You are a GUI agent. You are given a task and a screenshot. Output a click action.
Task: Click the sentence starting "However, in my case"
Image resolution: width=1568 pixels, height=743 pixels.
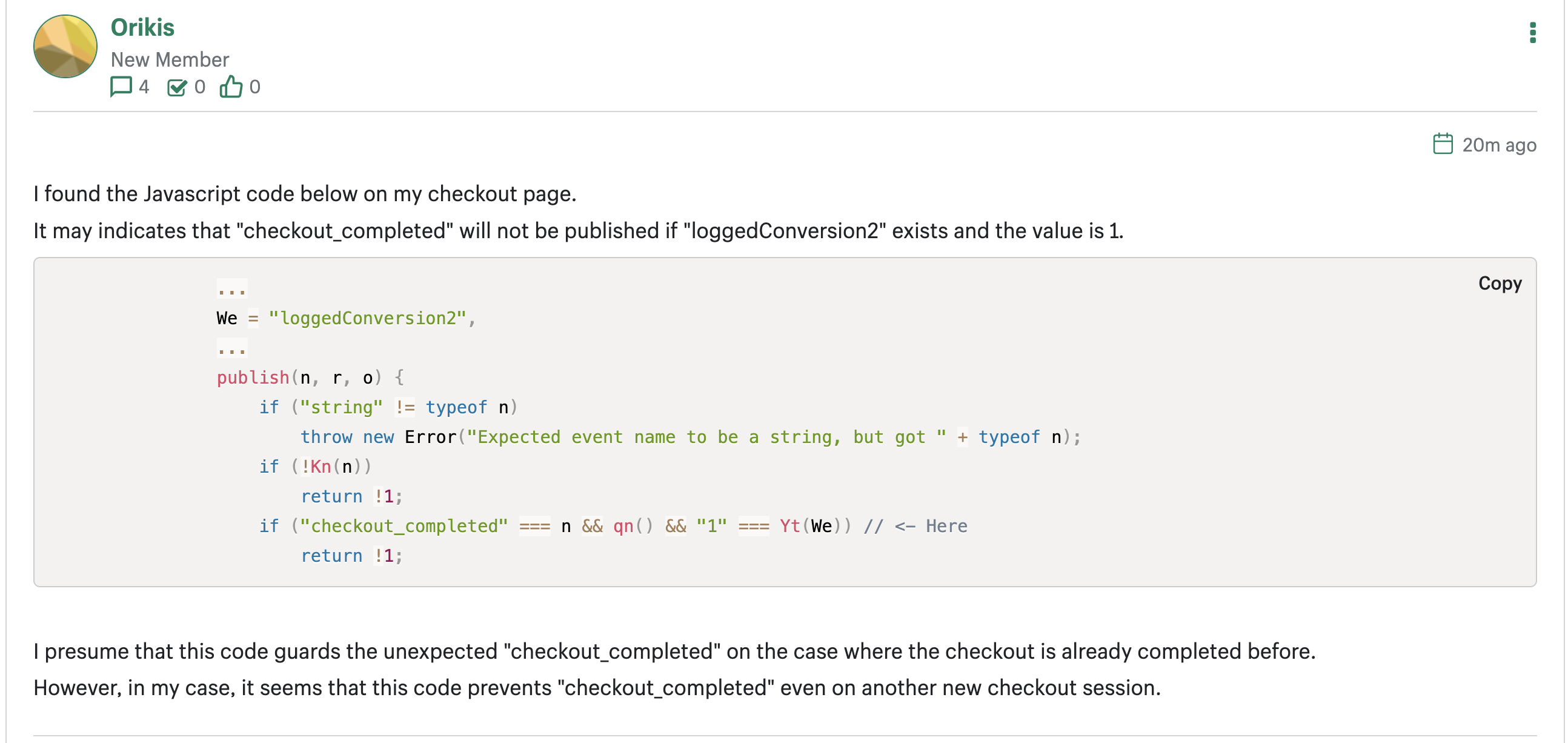597,688
